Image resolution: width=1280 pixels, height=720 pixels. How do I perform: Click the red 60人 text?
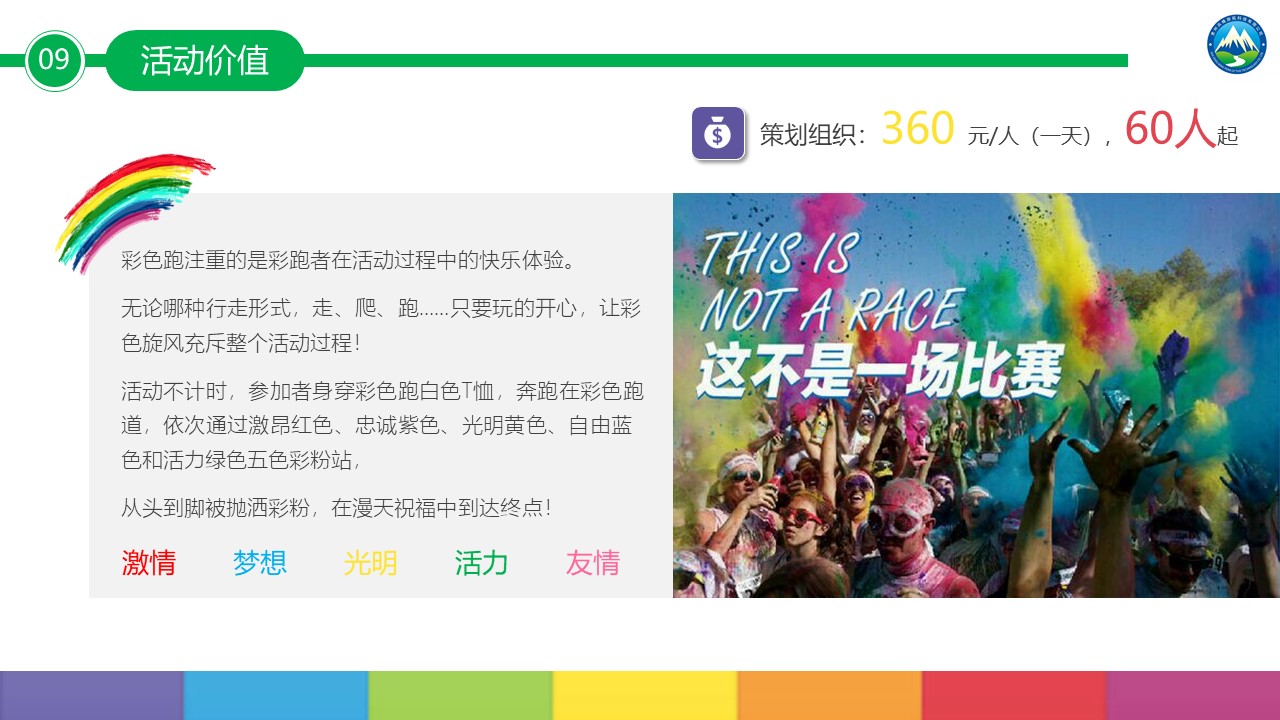click(1170, 130)
